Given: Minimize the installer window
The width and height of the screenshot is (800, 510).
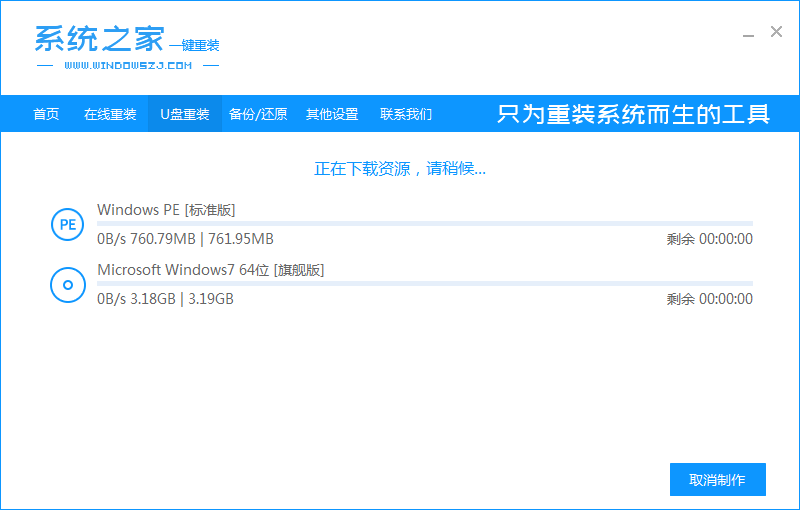Looking at the screenshot, I should coord(748,33).
